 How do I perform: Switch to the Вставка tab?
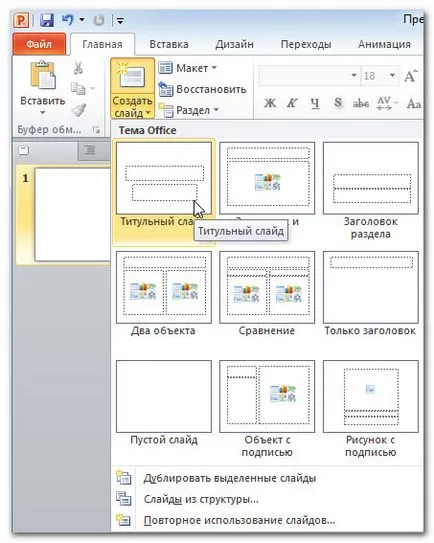pyautogui.click(x=169, y=44)
